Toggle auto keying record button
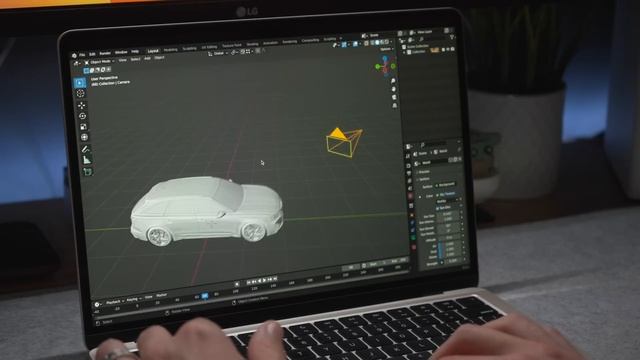The width and height of the screenshot is (640, 360). tap(237, 284)
